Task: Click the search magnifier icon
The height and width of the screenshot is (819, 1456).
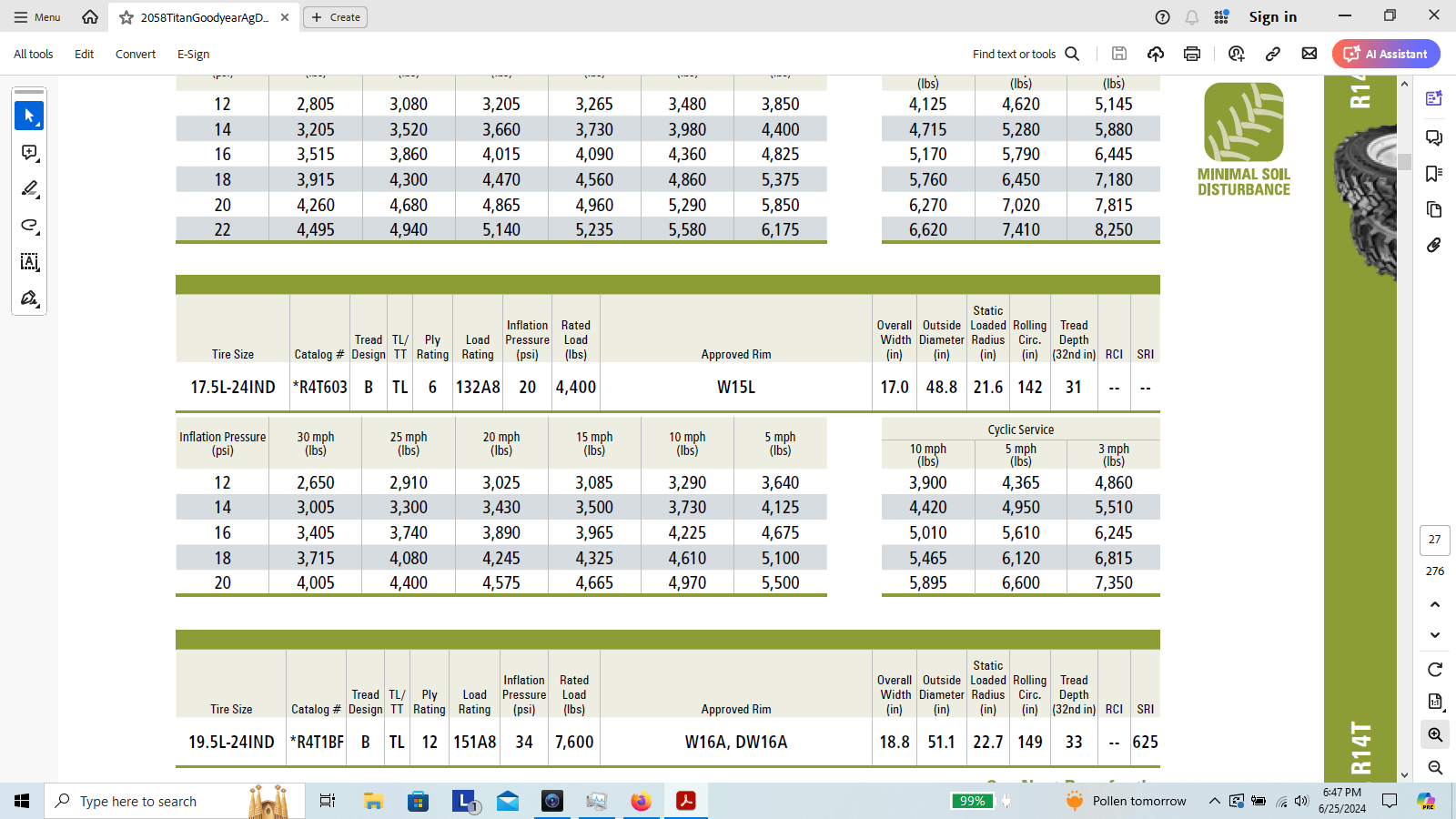Action: click(x=1072, y=54)
